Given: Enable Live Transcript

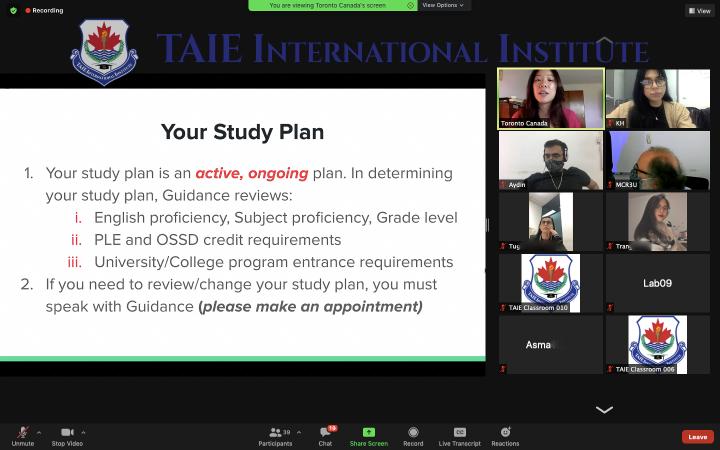Looking at the screenshot, I should (x=460, y=436).
